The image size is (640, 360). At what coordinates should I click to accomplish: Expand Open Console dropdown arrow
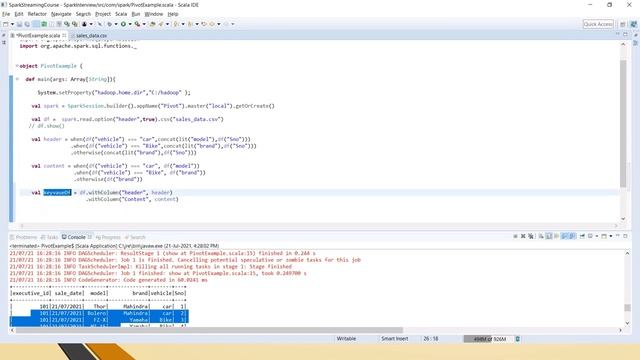pos(611,236)
